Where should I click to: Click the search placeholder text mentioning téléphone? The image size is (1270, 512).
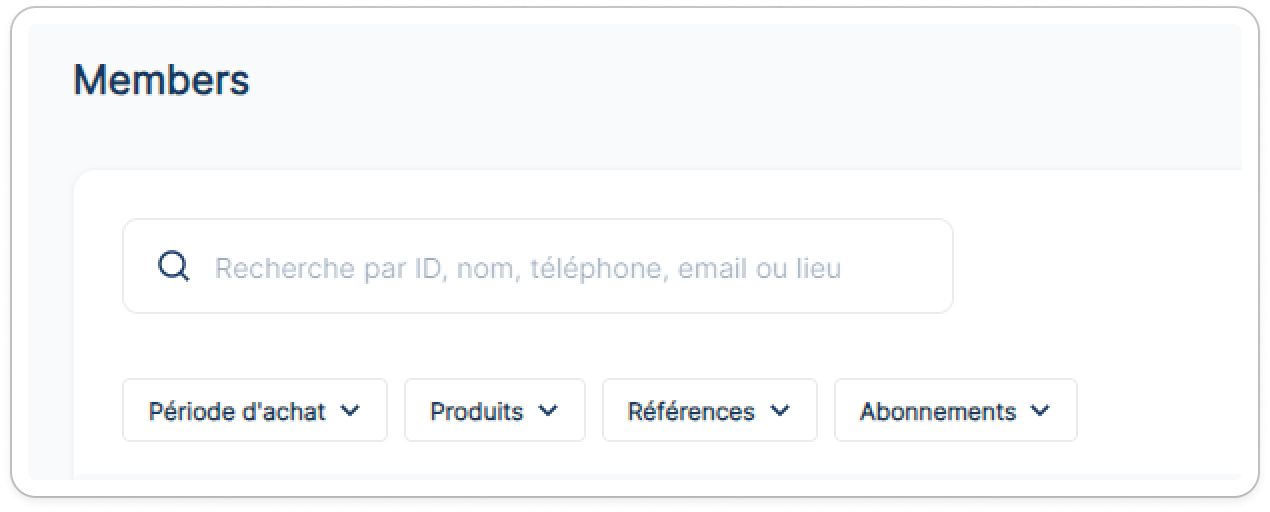coord(527,268)
